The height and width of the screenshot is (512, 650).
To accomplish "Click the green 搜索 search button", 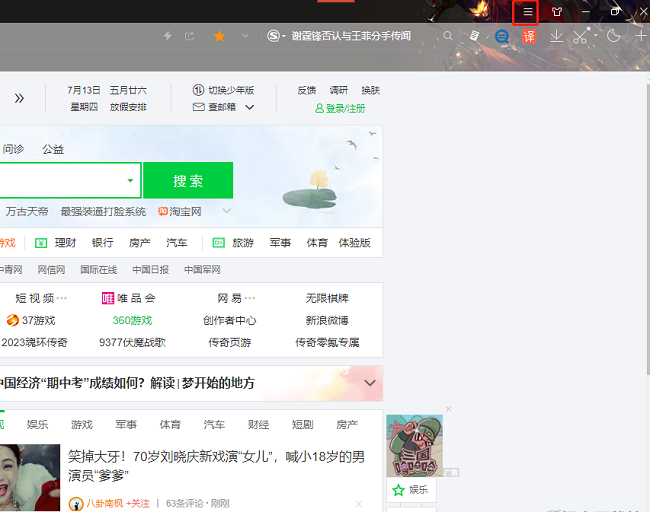I will (188, 180).
